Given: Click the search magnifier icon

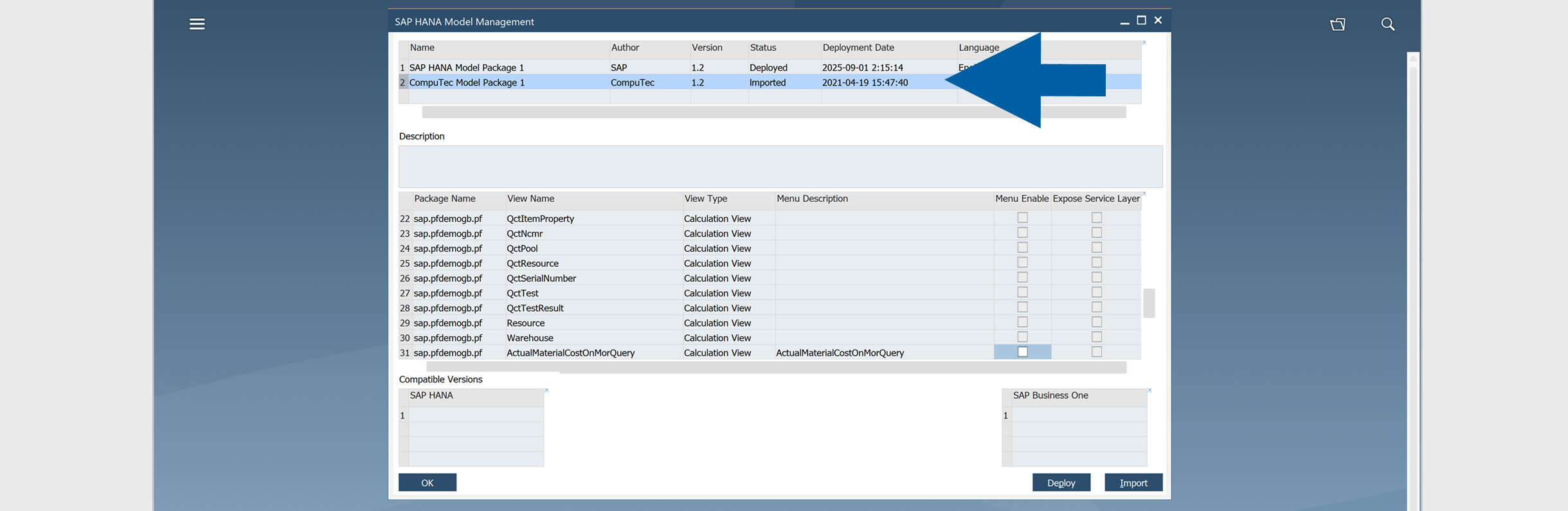Looking at the screenshot, I should point(1387,24).
